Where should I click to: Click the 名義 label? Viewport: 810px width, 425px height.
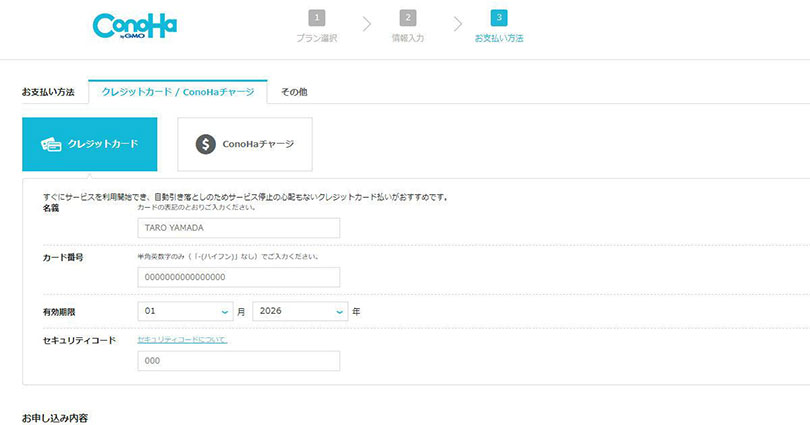pos(51,208)
